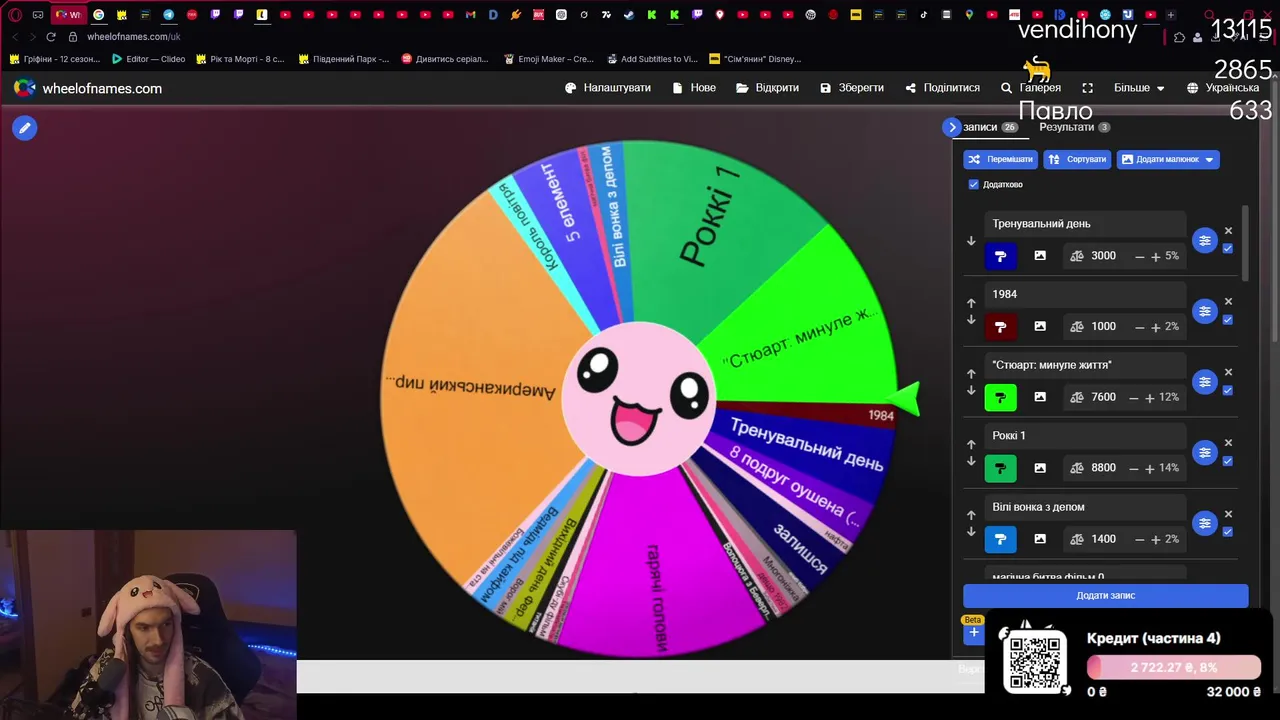Edit weight field 1000 of 1984
The image size is (1280, 720).
1104,326
